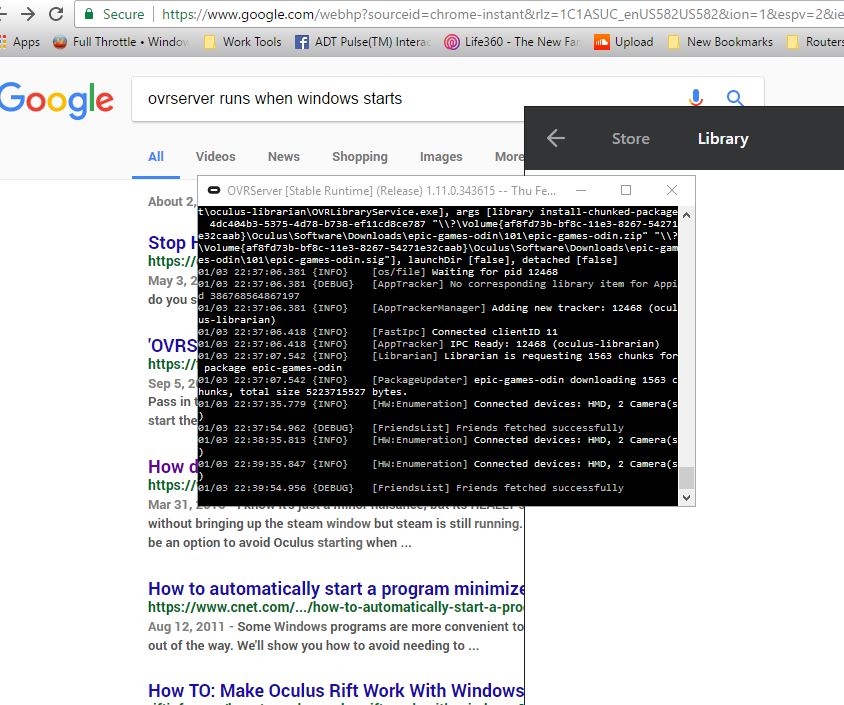The height and width of the screenshot is (705, 844).
Task: Switch to Videos results tab
Action: pyautogui.click(x=215, y=157)
